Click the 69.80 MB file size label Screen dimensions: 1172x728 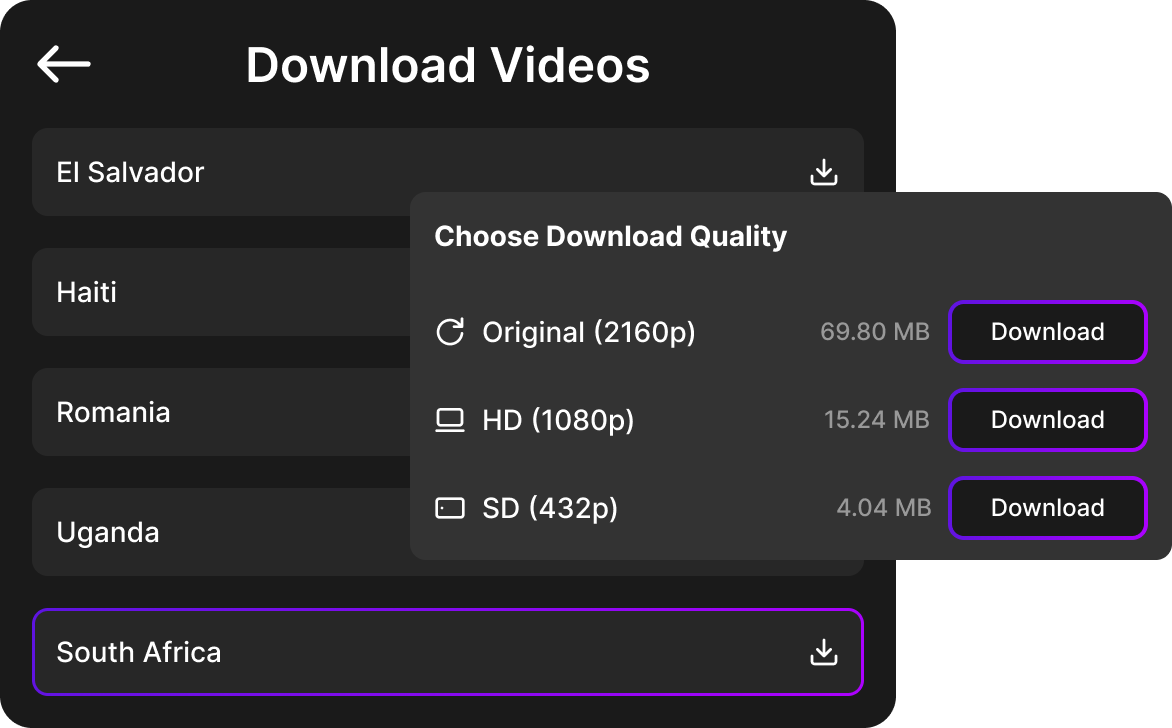coord(874,332)
